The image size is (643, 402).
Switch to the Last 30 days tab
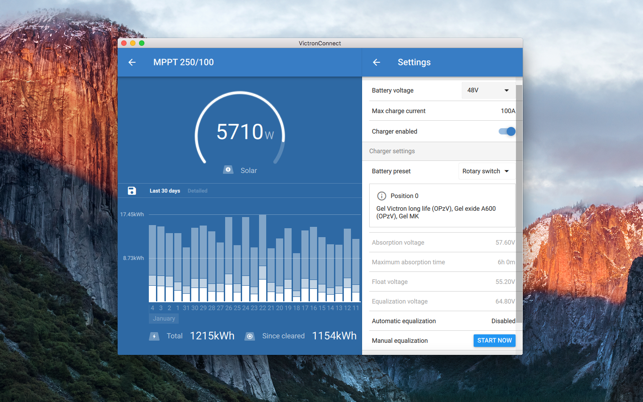(x=165, y=190)
